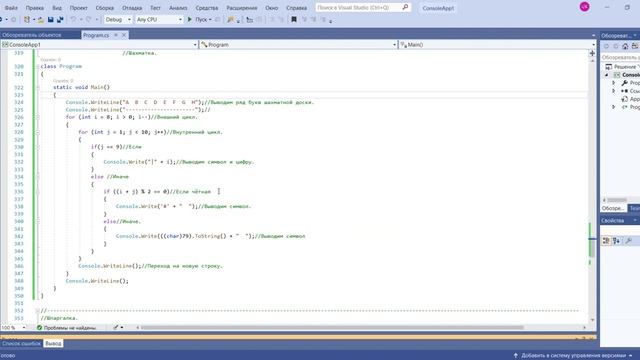Switch to the Обозреватель объектов tab

(x=32, y=35)
